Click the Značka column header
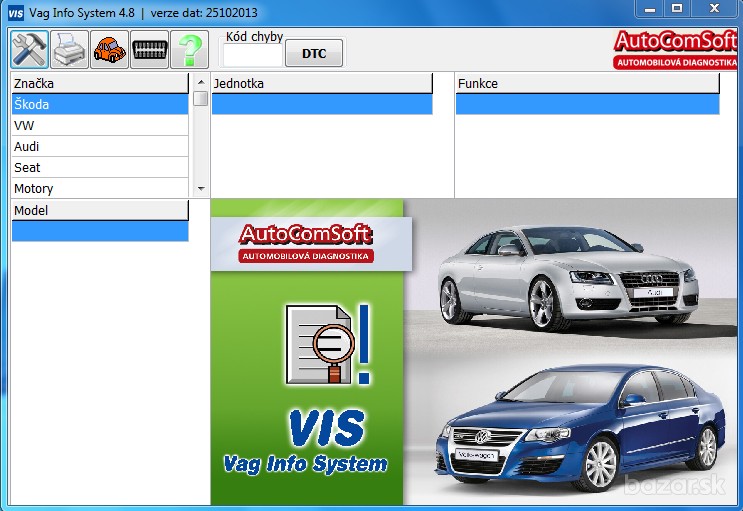Image resolution: width=743 pixels, height=511 pixels. (x=100, y=83)
